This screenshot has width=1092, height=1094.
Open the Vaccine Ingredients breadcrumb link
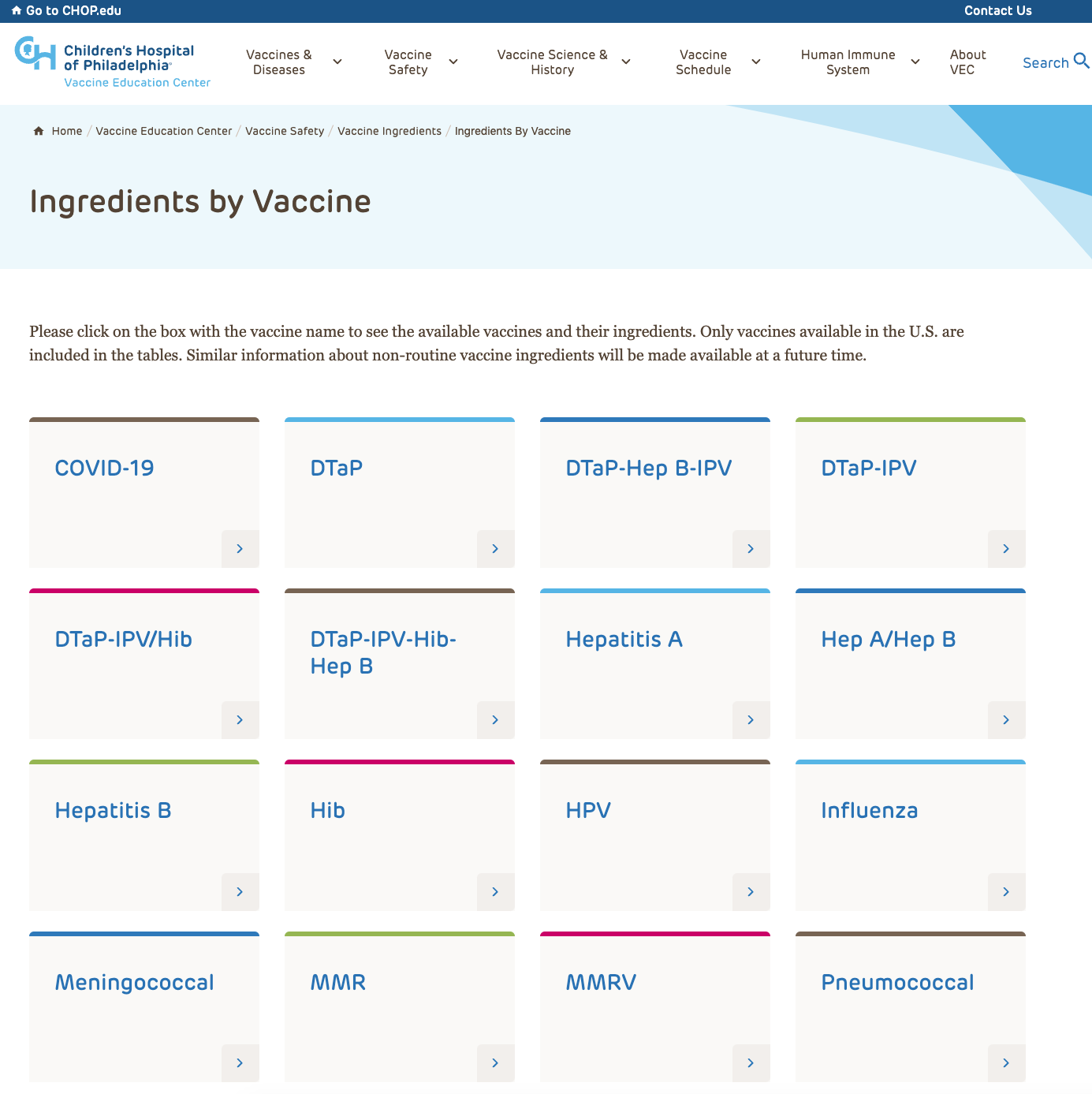(x=389, y=131)
